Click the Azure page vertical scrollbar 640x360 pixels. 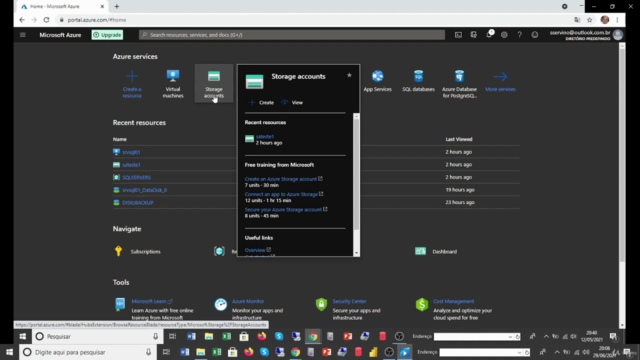[622, 155]
